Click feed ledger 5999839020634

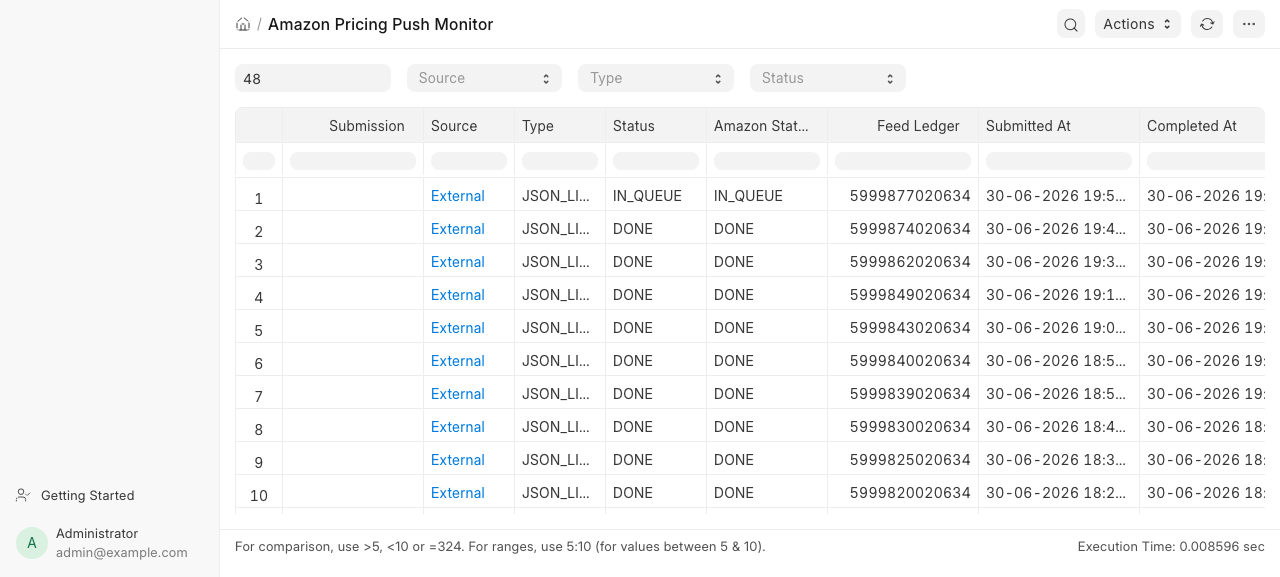[910, 394]
